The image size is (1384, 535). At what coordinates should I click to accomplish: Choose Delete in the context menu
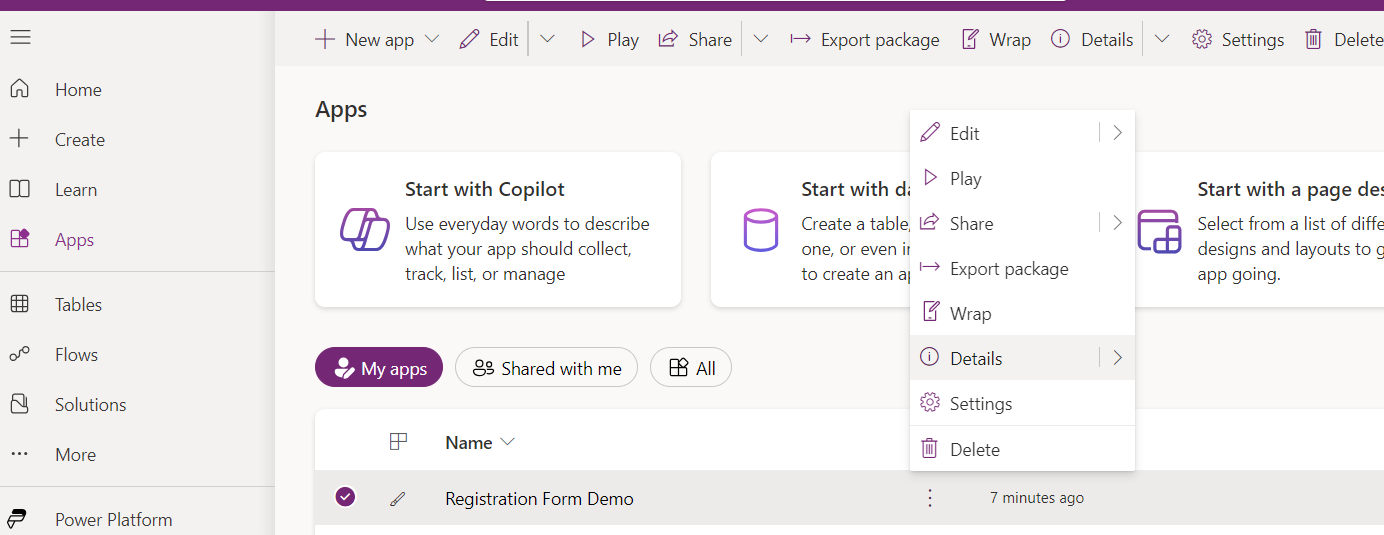(x=1022, y=449)
